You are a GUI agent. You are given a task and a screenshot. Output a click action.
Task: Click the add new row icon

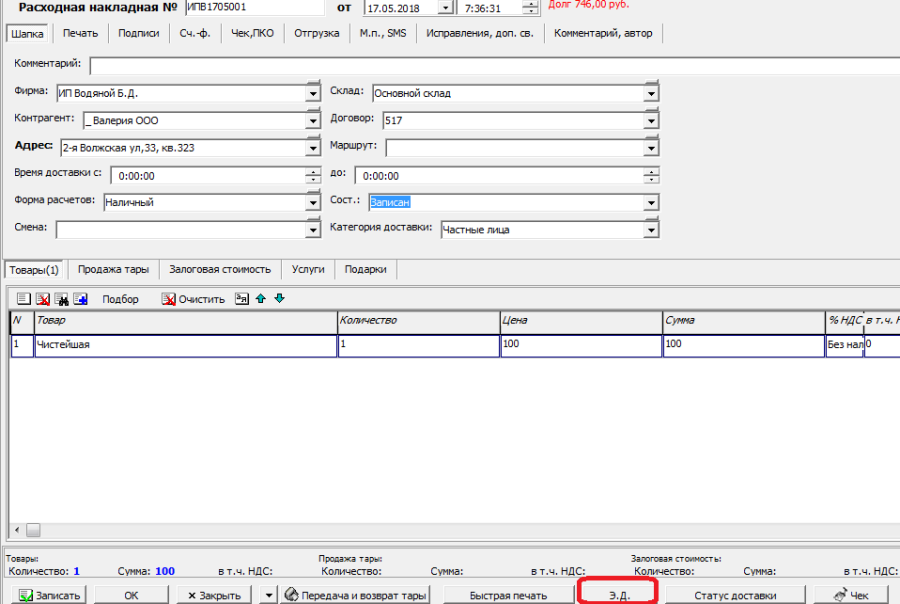point(24,299)
